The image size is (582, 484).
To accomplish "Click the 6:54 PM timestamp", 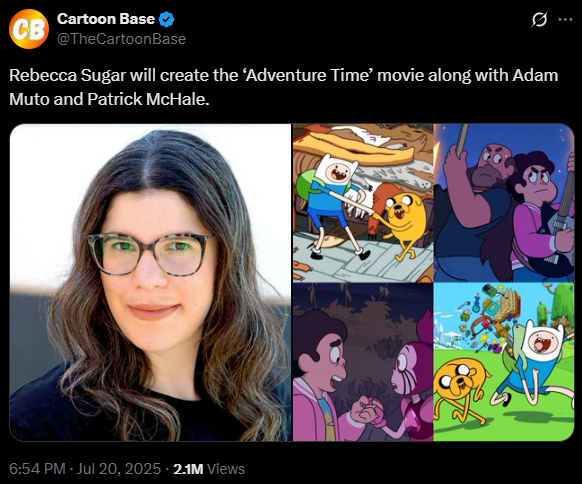I will click(x=37, y=469).
